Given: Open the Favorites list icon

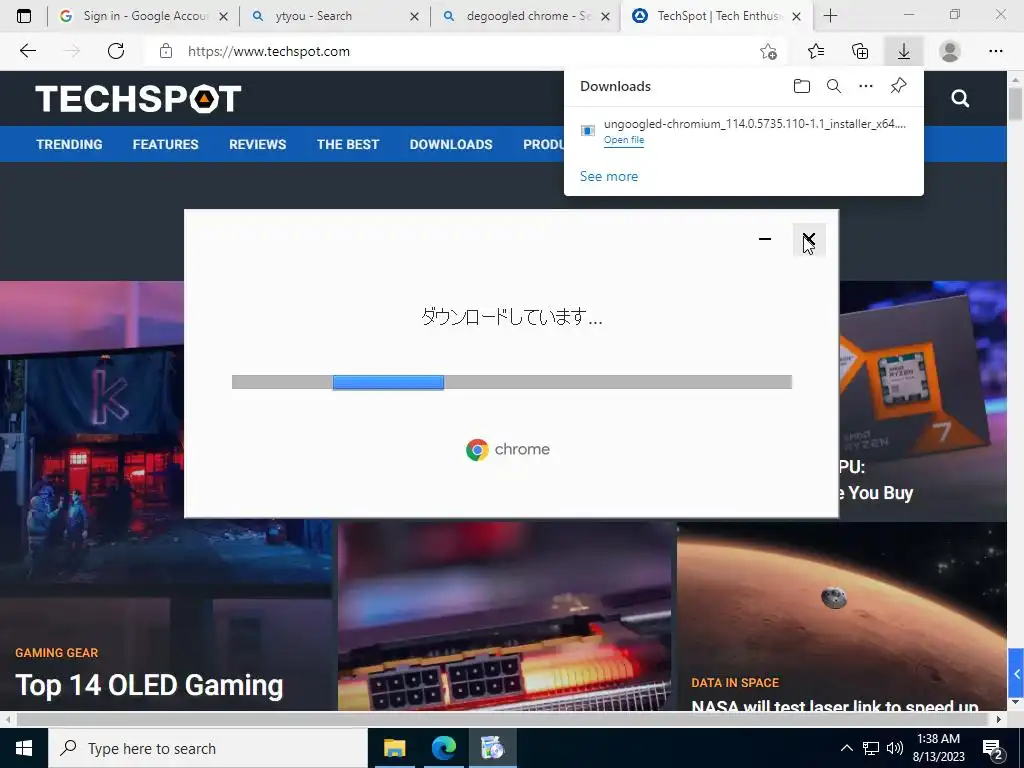Looking at the screenshot, I should click(816, 51).
